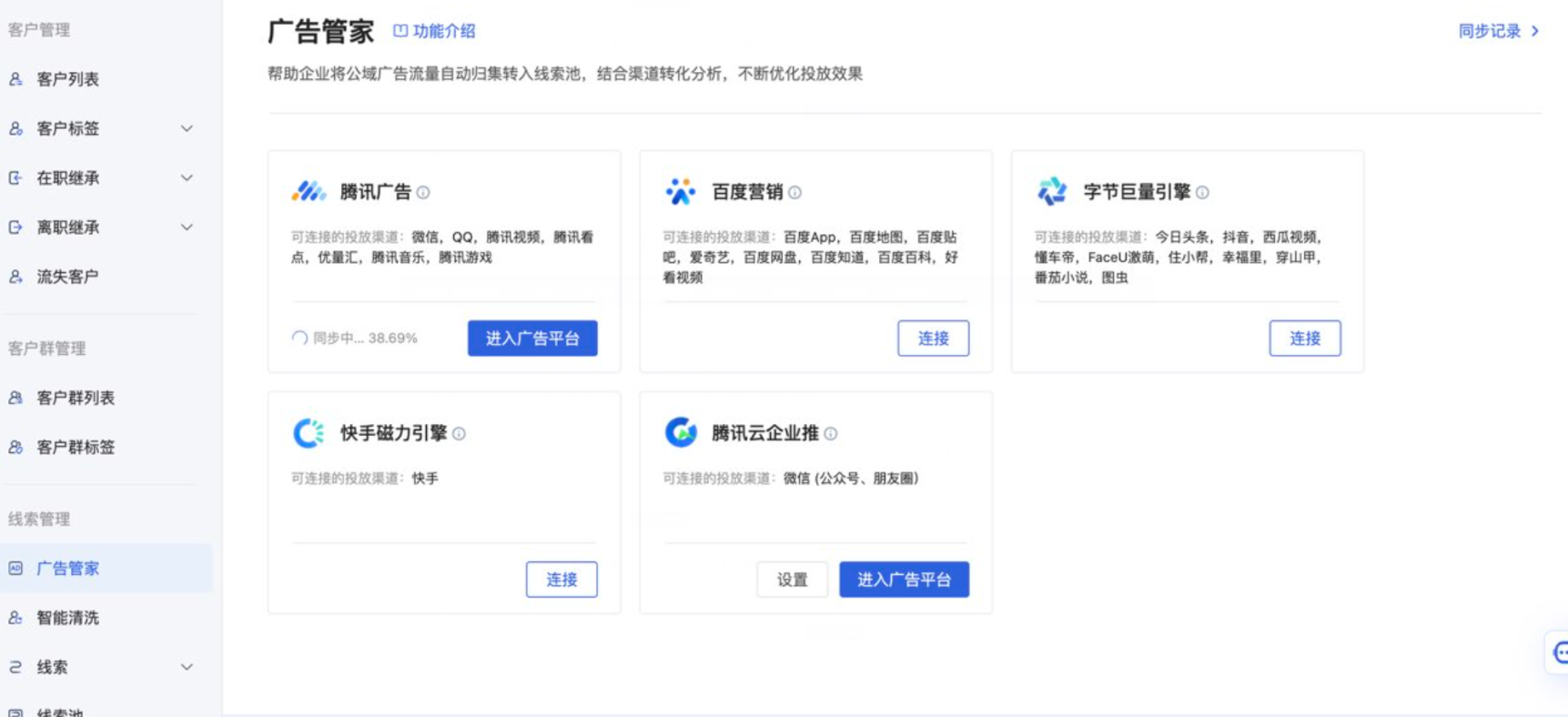Expand the 在职继承 submenu chevron
The height and width of the screenshot is (717, 1568).
point(187,178)
